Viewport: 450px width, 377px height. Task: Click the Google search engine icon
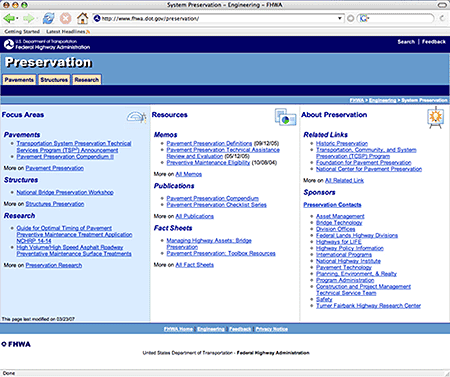click(363, 19)
